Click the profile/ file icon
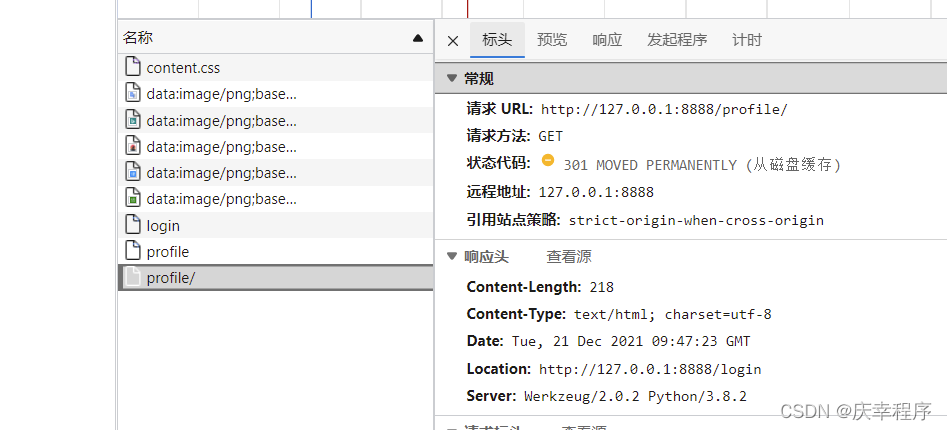Viewport: 947px width, 430px height. (x=133, y=277)
